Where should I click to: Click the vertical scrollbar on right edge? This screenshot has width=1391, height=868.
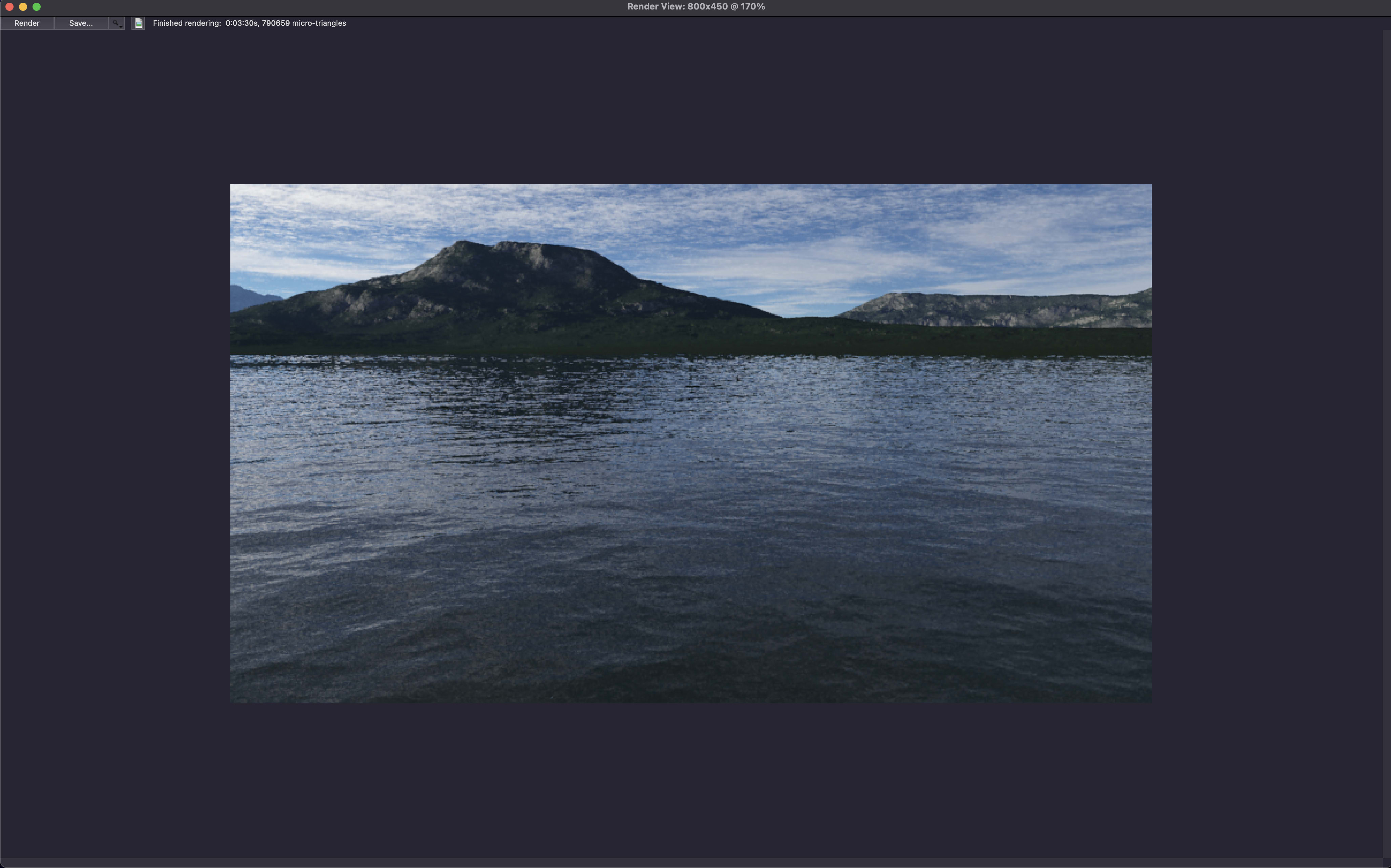click(1386, 436)
